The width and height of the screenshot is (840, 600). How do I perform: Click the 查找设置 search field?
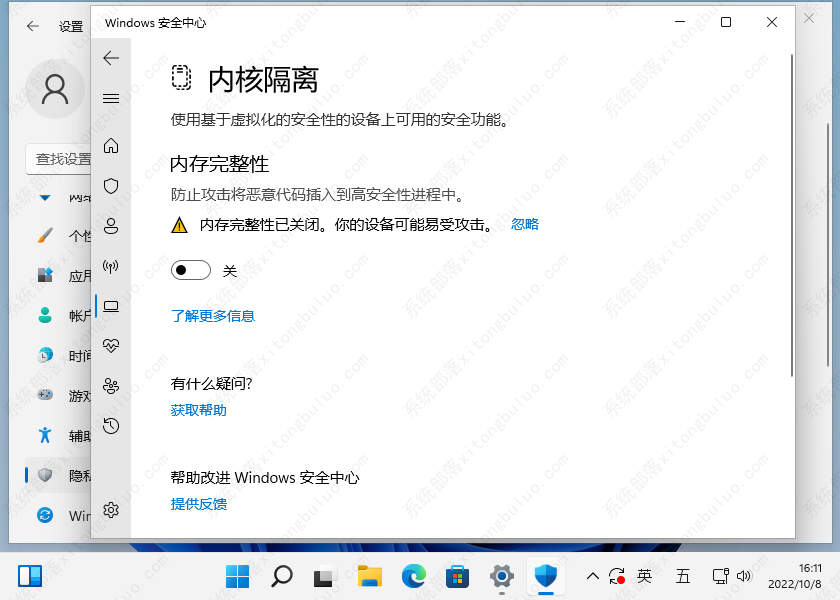click(x=60, y=158)
